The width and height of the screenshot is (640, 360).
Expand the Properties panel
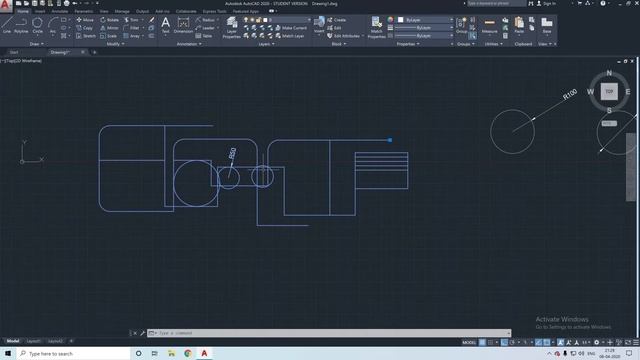(408, 44)
